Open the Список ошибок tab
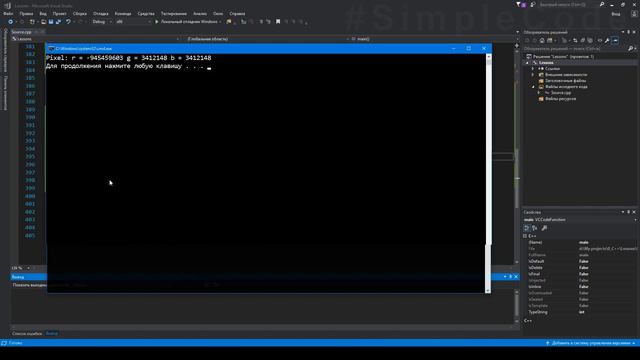 (x=27, y=334)
